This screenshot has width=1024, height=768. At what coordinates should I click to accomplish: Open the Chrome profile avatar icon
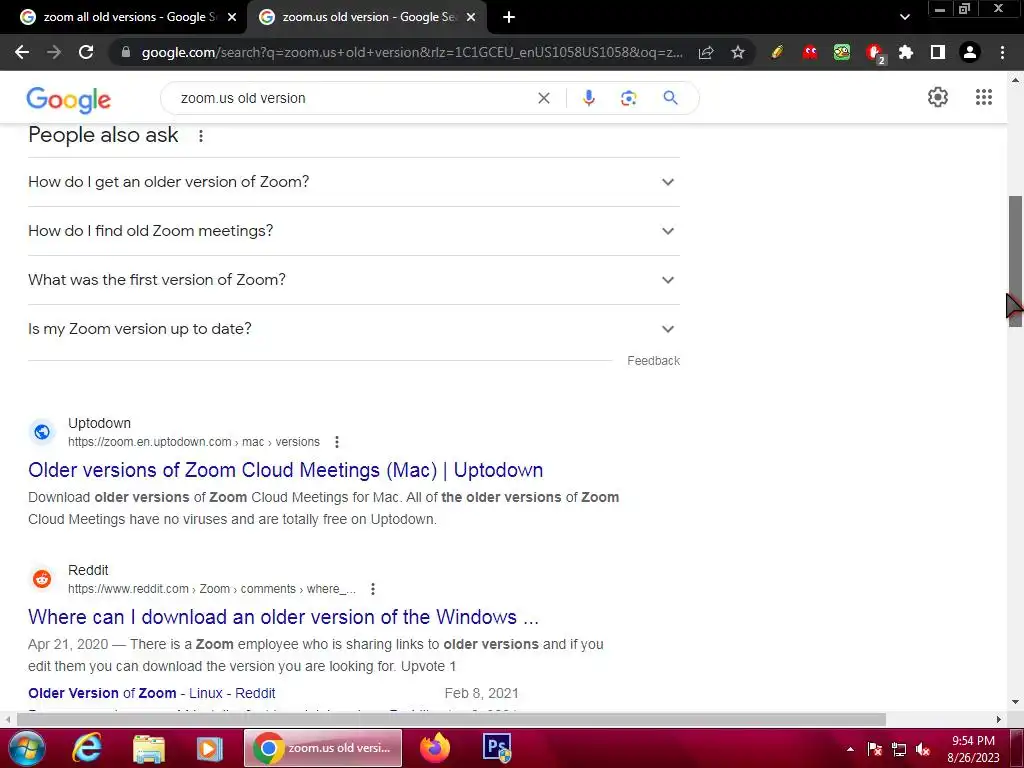(970, 52)
